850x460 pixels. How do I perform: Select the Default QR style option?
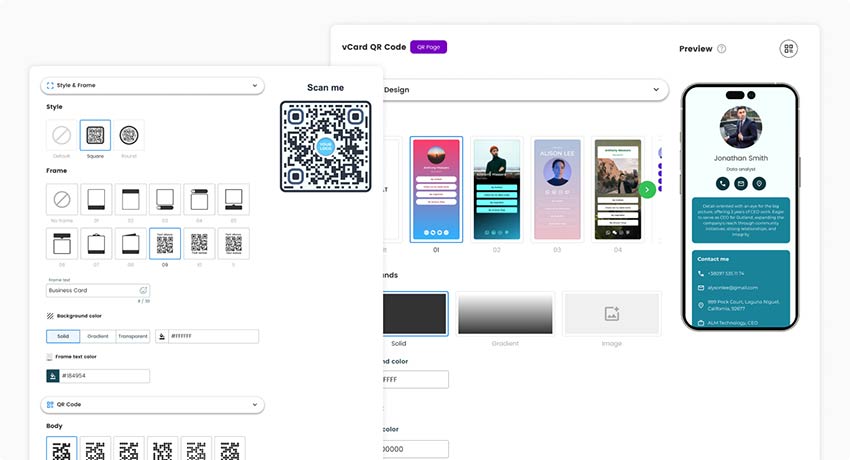(61, 135)
